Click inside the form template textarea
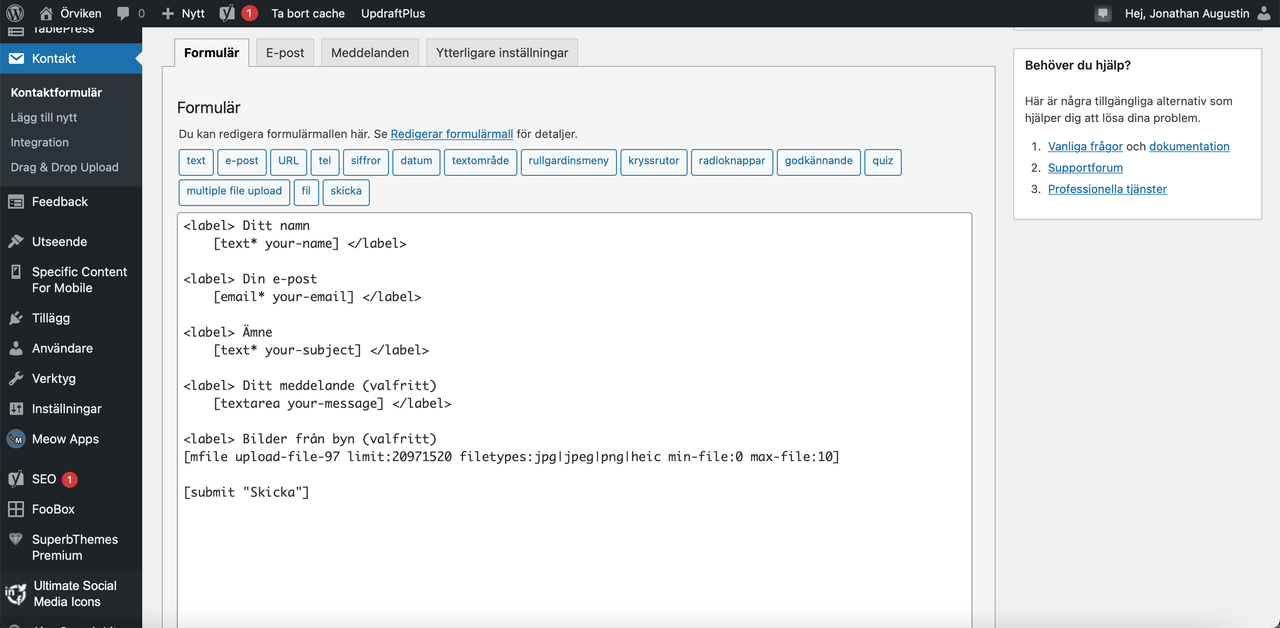The image size is (1280, 628). [x=574, y=420]
